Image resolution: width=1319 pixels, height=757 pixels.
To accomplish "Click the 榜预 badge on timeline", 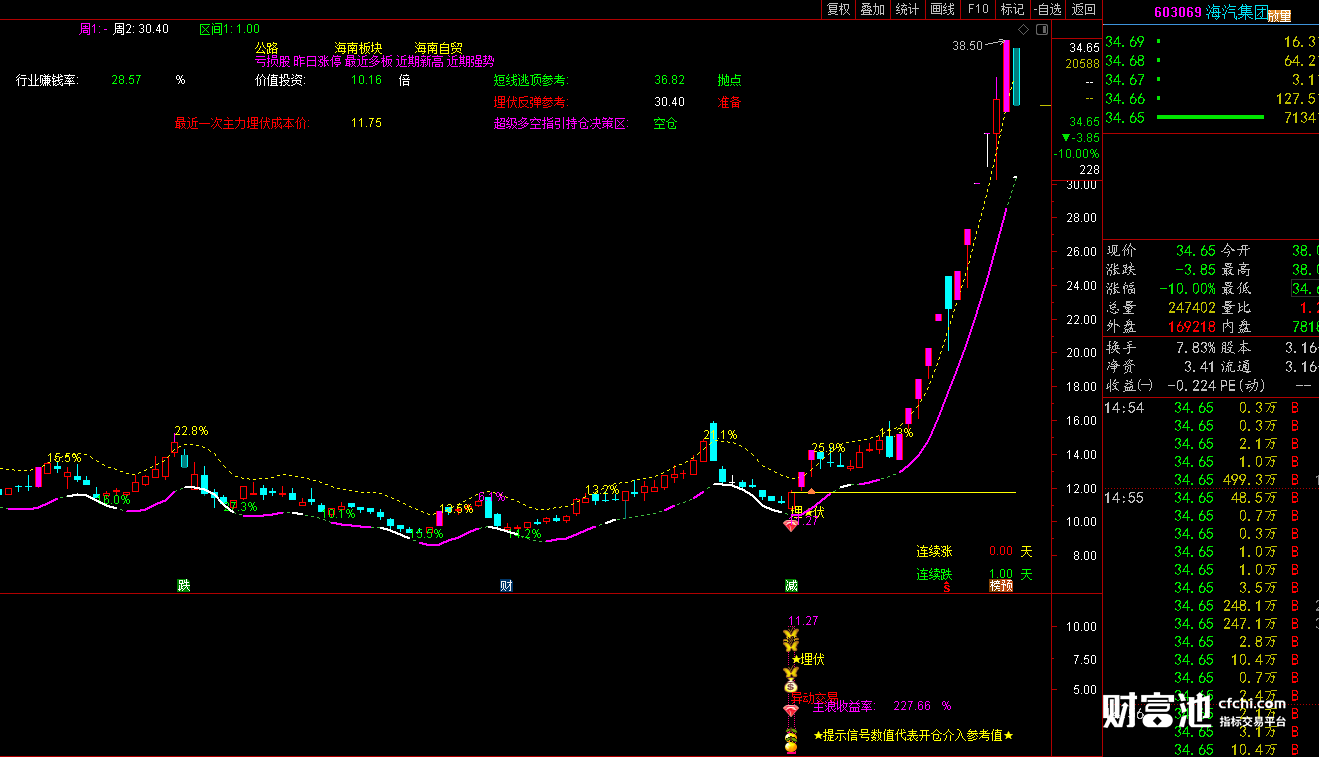I will click(1001, 585).
